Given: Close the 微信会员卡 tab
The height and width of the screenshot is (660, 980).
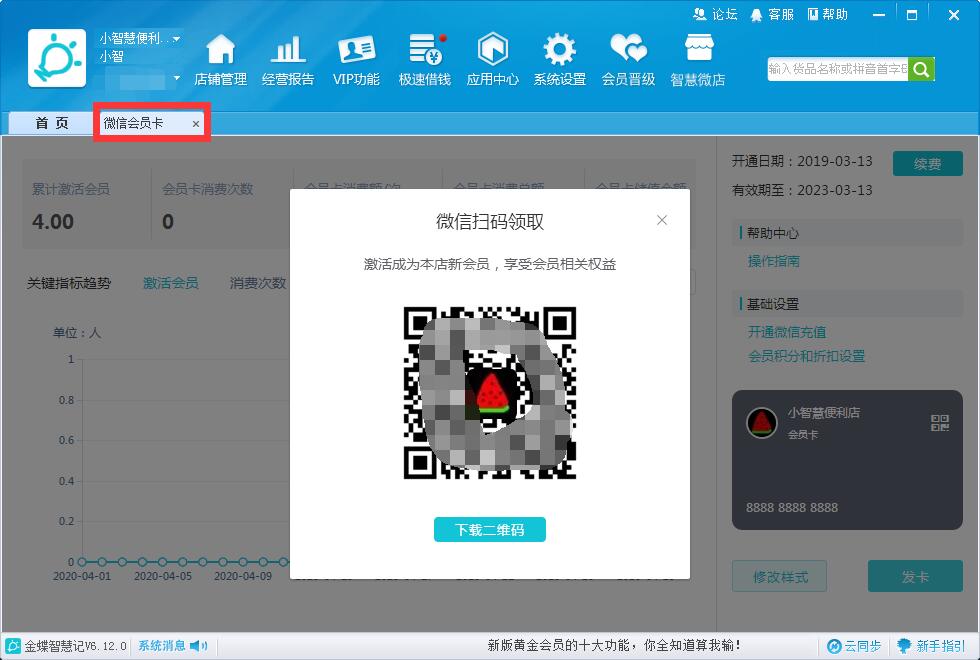Looking at the screenshot, I should pos(196,124).
